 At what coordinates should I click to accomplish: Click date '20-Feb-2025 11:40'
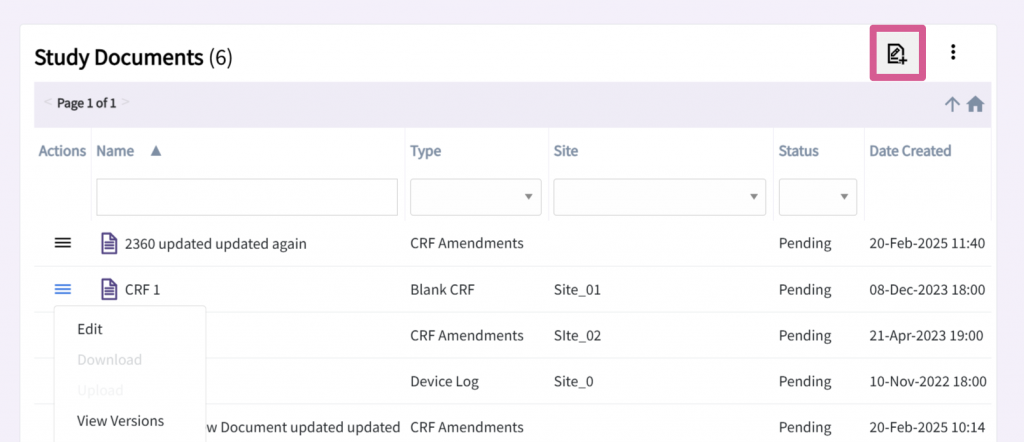[927, 244]
